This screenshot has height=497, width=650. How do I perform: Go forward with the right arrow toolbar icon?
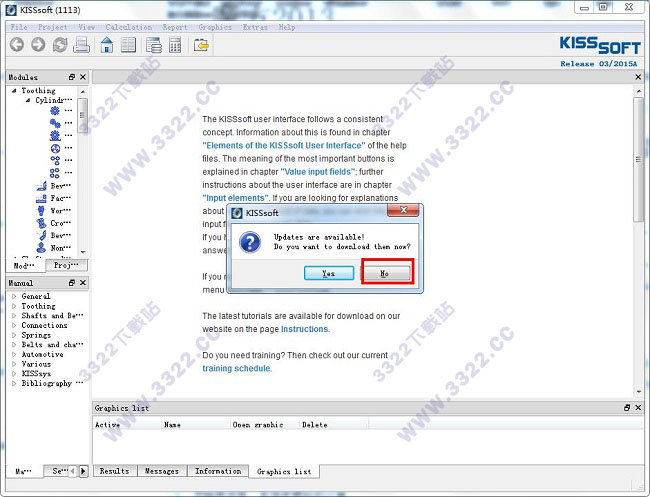click(38, 45)
